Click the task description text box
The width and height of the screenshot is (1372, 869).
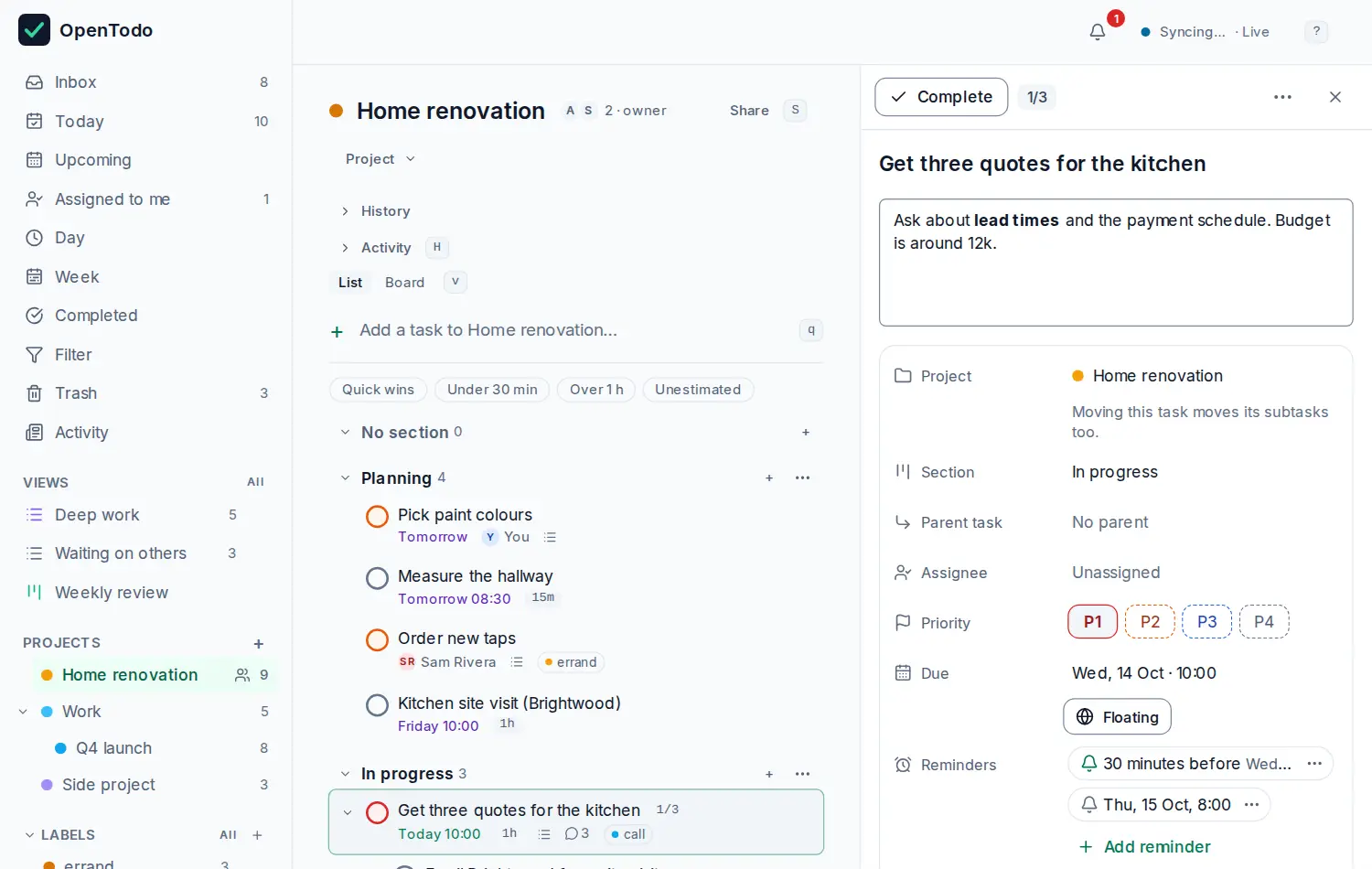click(x=1116, y=263)
